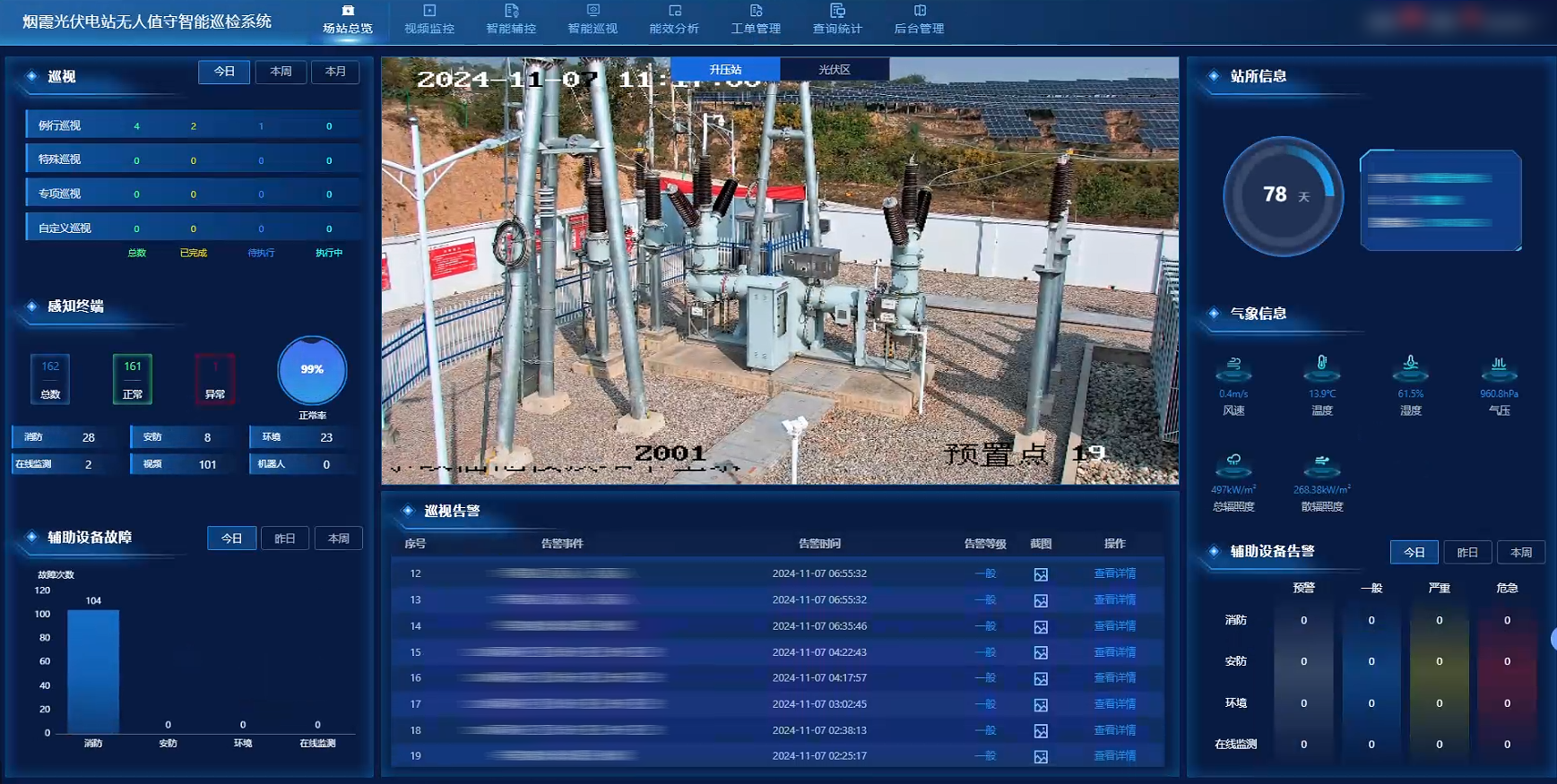Screen dimensions: 1557x784
Task: Click the 99% normal rate gauge
Action: [x=312, y=370]
